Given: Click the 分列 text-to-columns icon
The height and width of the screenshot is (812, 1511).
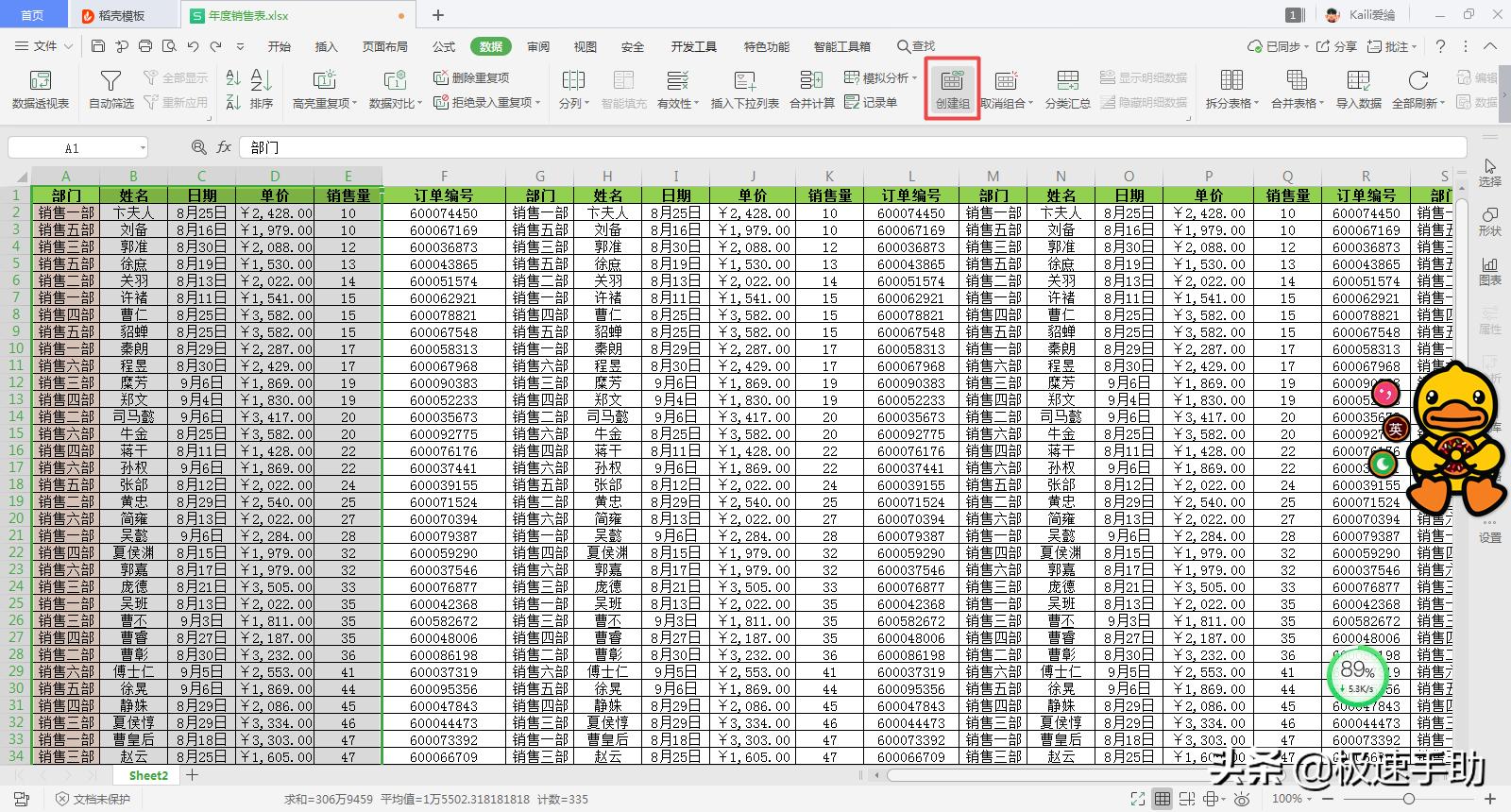Looking at the screenshot, I should 572,80.
